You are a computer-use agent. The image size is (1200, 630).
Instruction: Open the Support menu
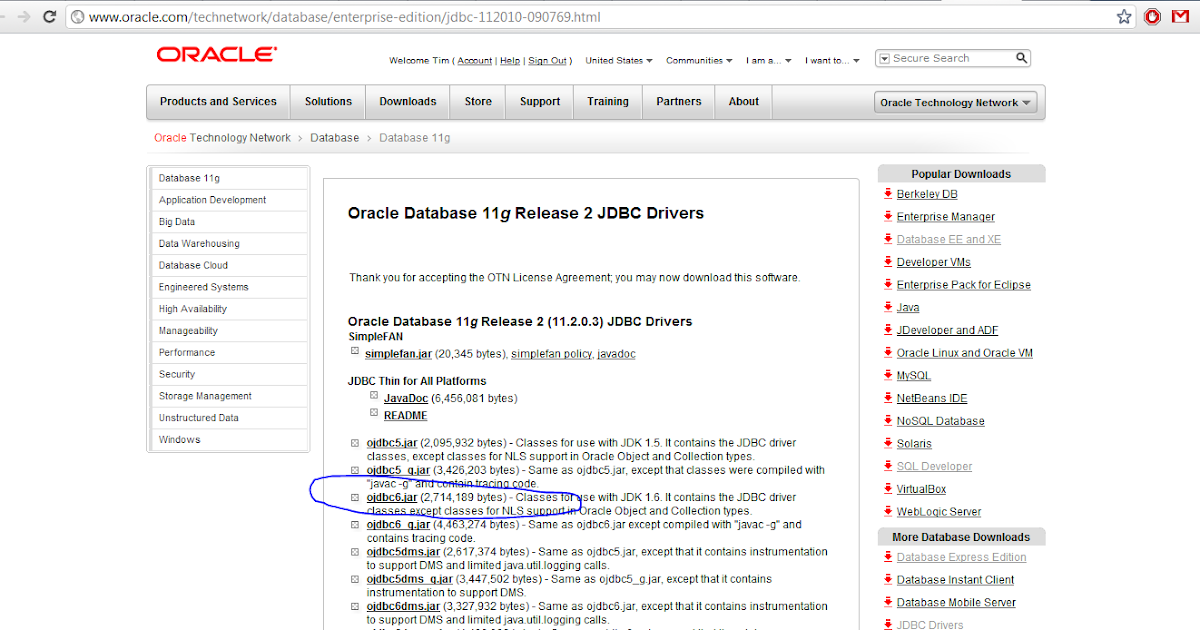click(x=540, y=101)
